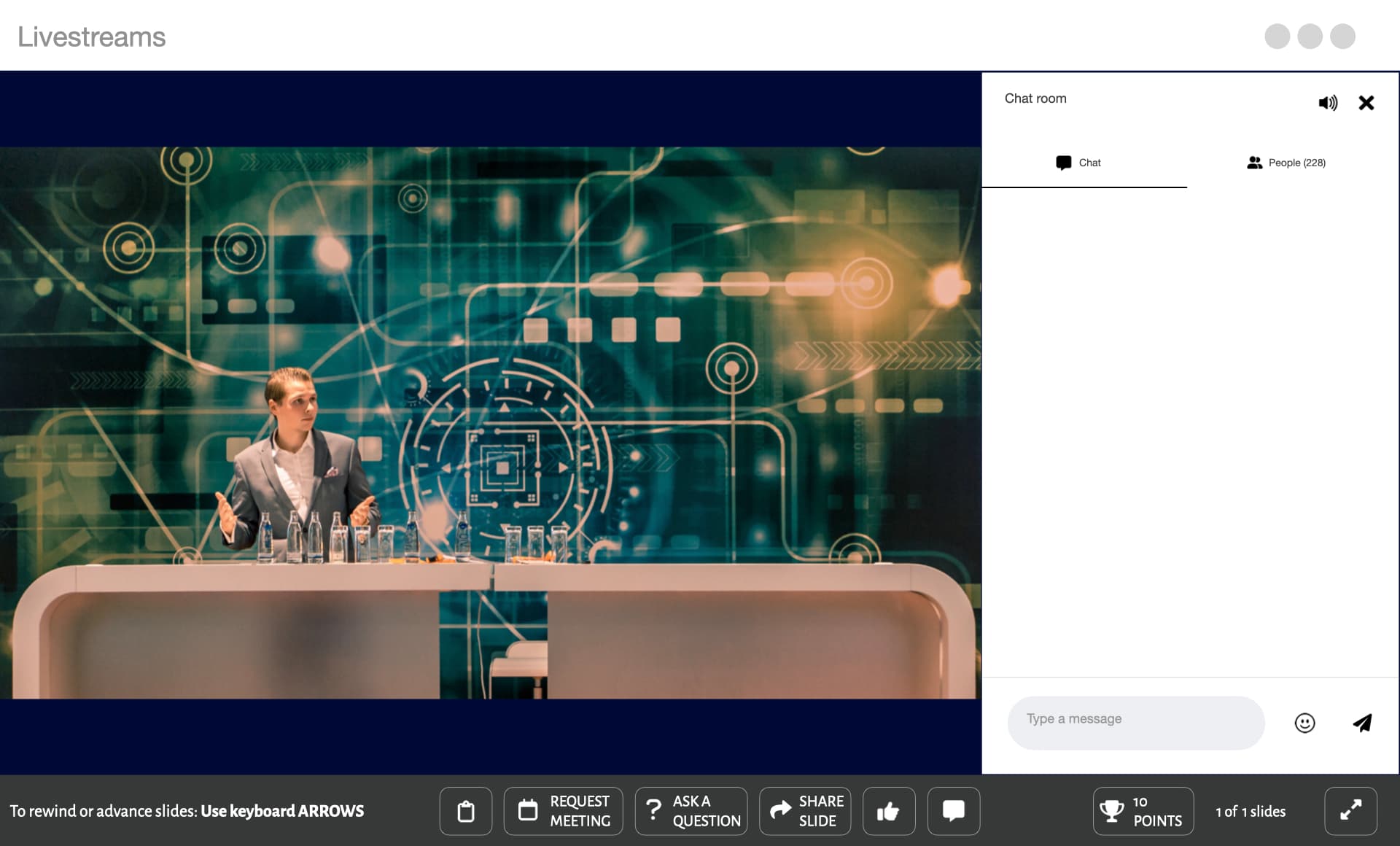Screen dimensions: 1400x846
Task: Expand the livestream to fullscreen
Action: (x=1350, y=811)
